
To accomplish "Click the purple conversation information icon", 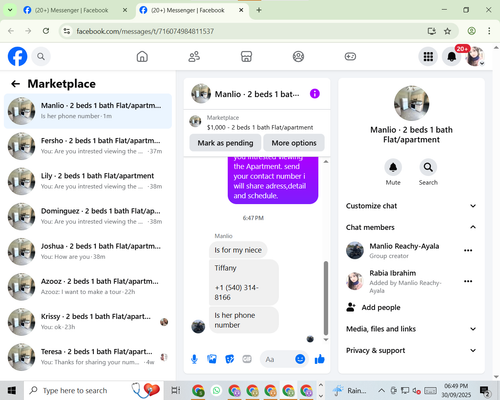I will tap(315, 94).
